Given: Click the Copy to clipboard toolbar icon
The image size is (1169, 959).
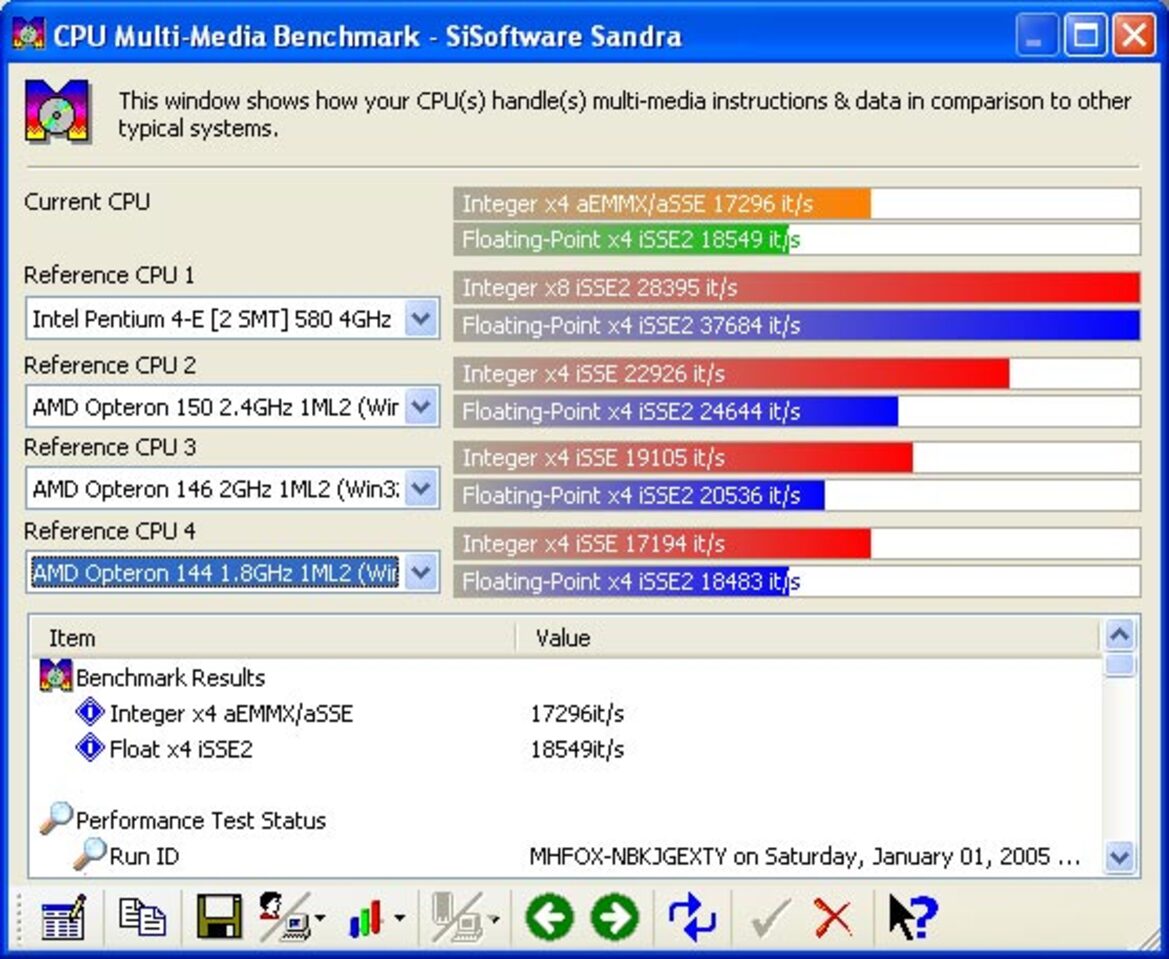Looking at the screenshot, I should click(142, 916).
